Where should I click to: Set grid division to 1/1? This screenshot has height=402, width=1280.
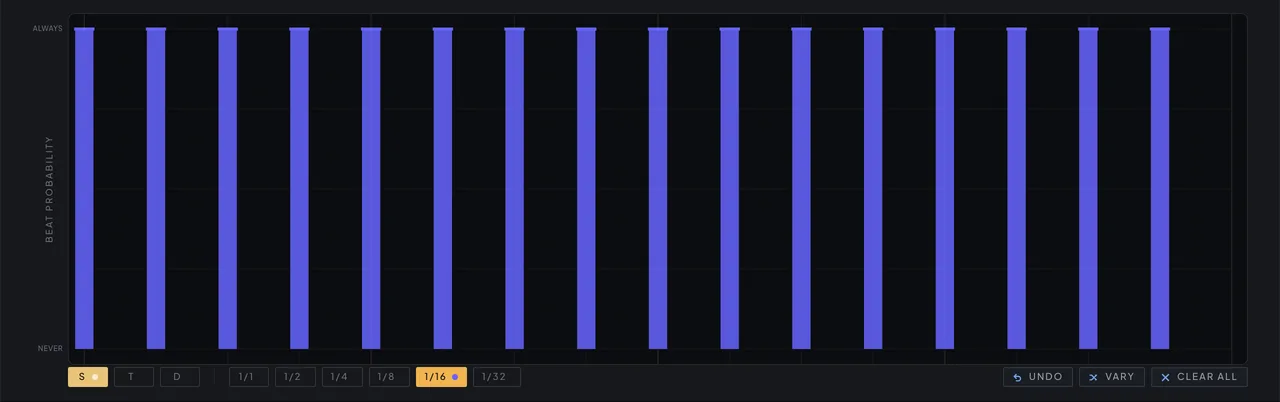coord(248,377)
